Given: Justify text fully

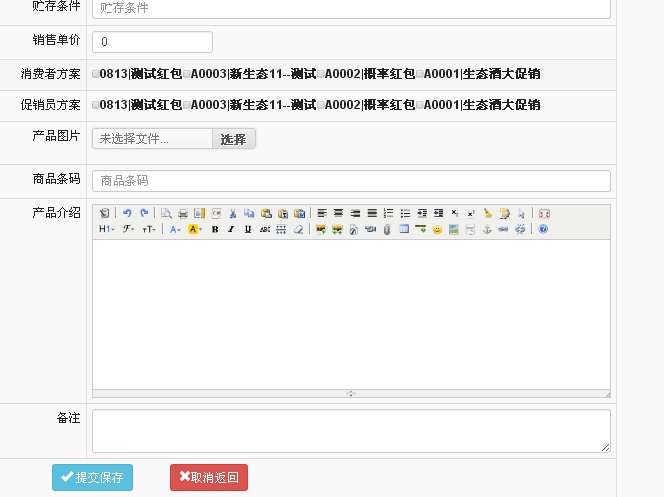Looking at the screenshot, I should coord(372,213).
